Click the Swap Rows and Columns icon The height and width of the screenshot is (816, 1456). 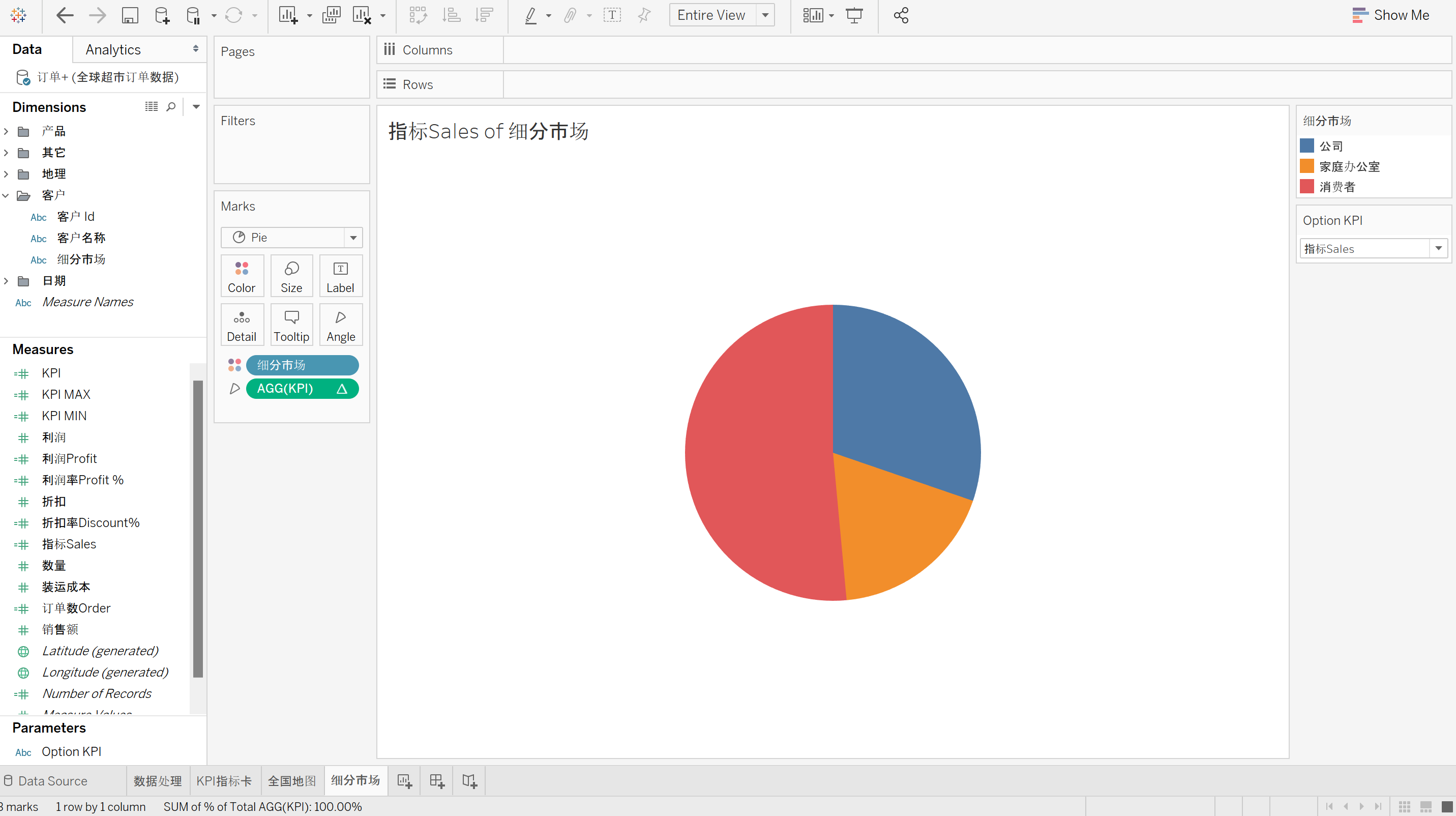coord(418,15)
